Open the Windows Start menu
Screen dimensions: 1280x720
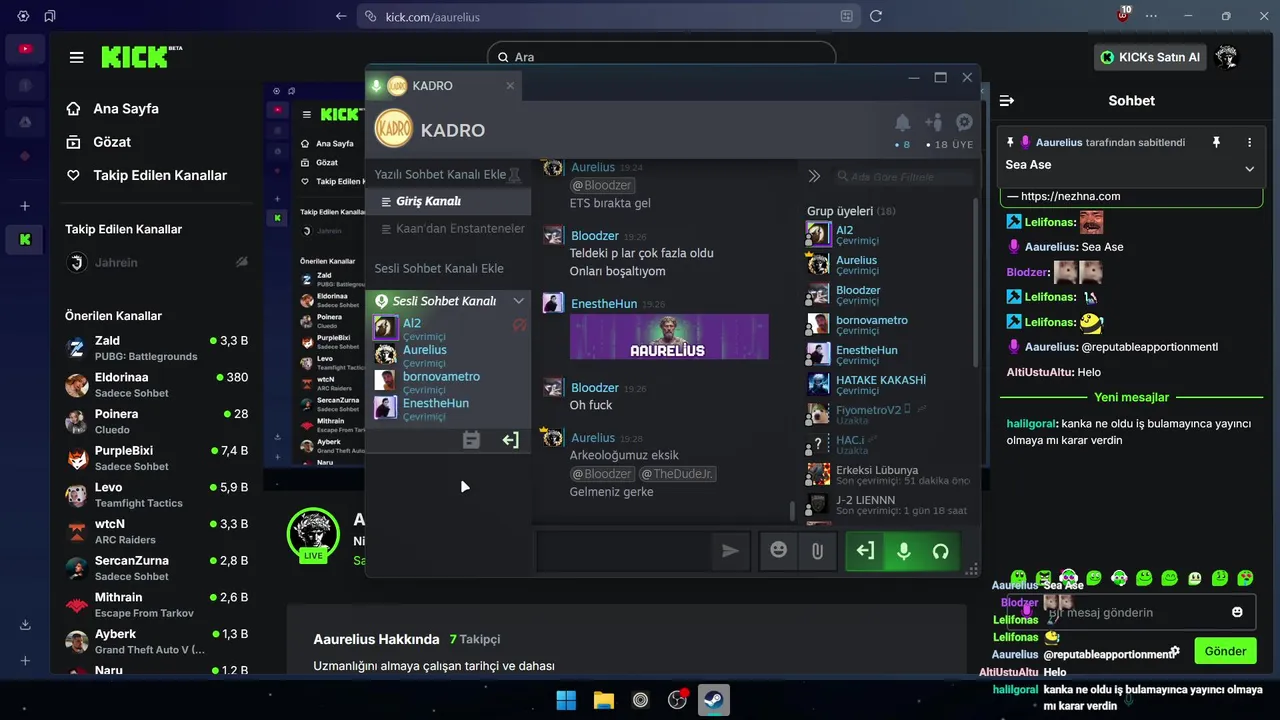pos(566,700)
